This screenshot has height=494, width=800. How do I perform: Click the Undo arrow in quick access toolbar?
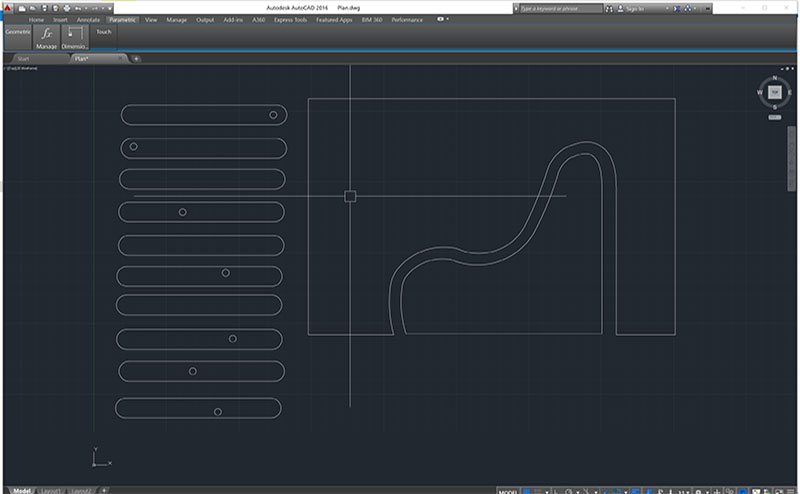[78, 9]
